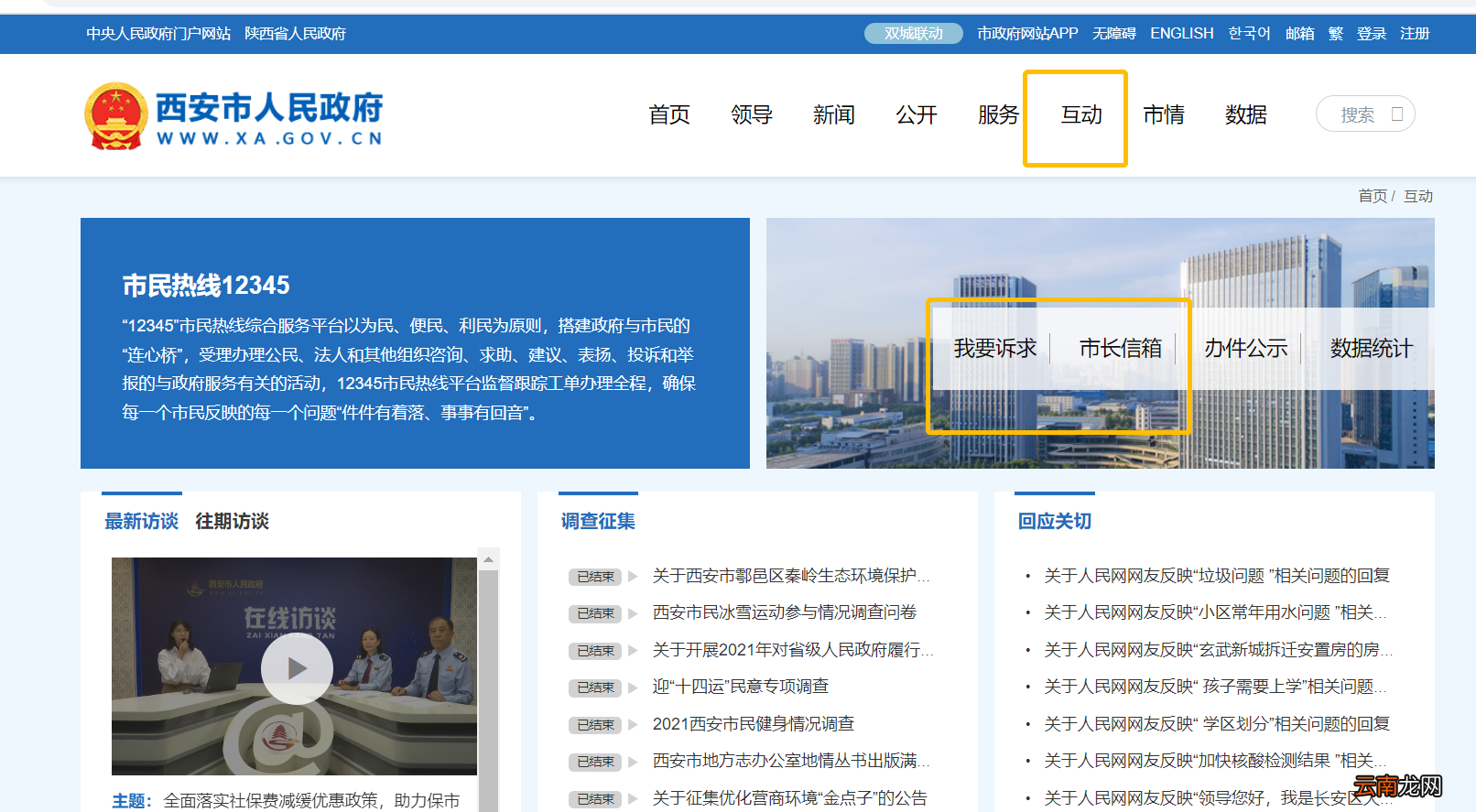Screen dimensions: 1476x812
Task: Open 关于征集优化营商环境"金点子"的公告
Action: [x=790, y=798]
